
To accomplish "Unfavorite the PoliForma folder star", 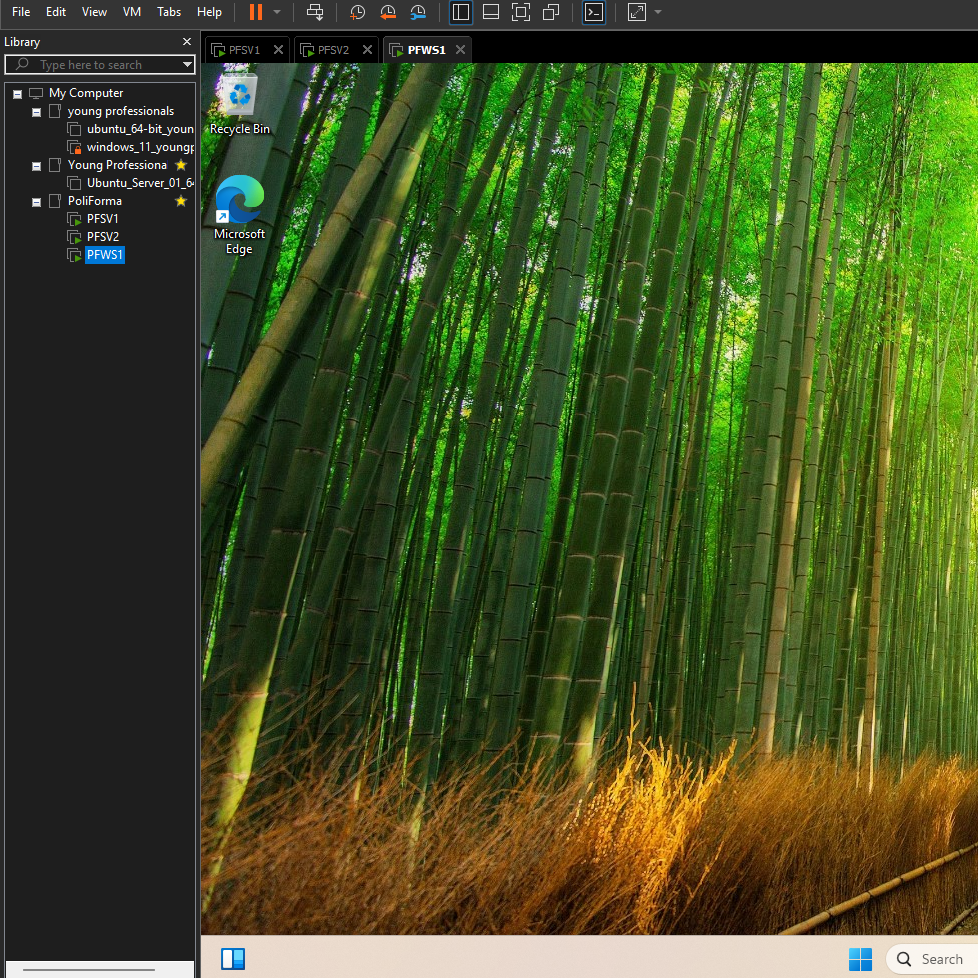I will click(x=181, y=201).
